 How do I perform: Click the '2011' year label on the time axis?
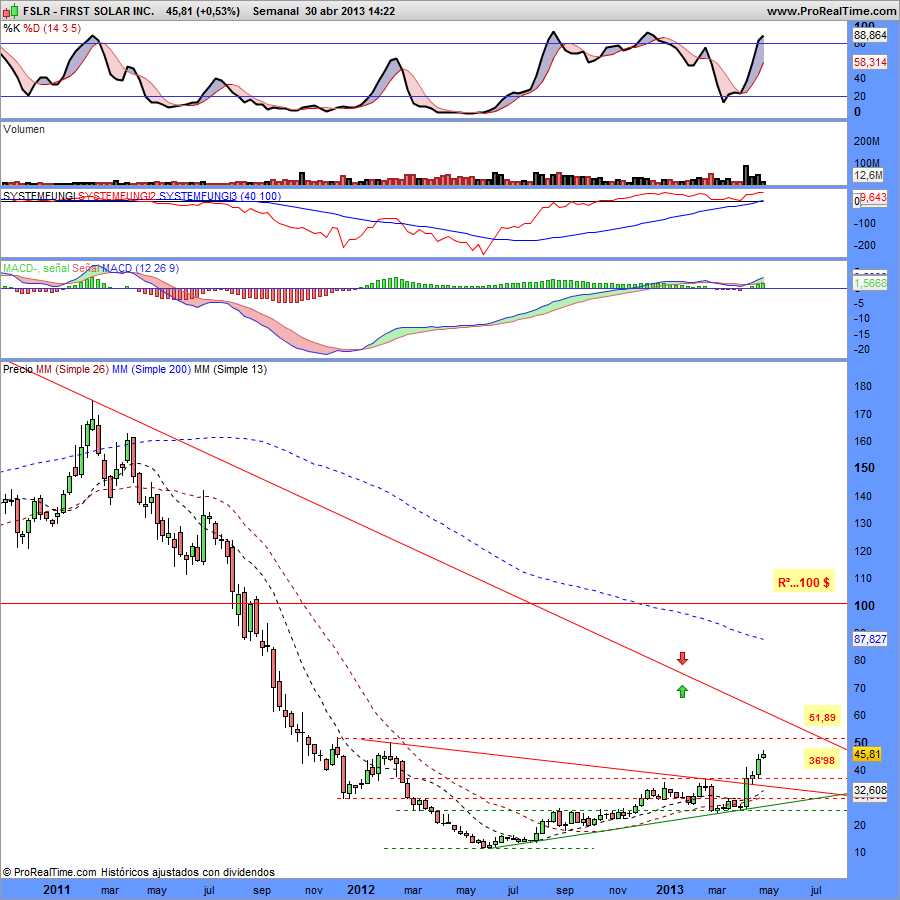pyautogui.click(x=57, y=890)
